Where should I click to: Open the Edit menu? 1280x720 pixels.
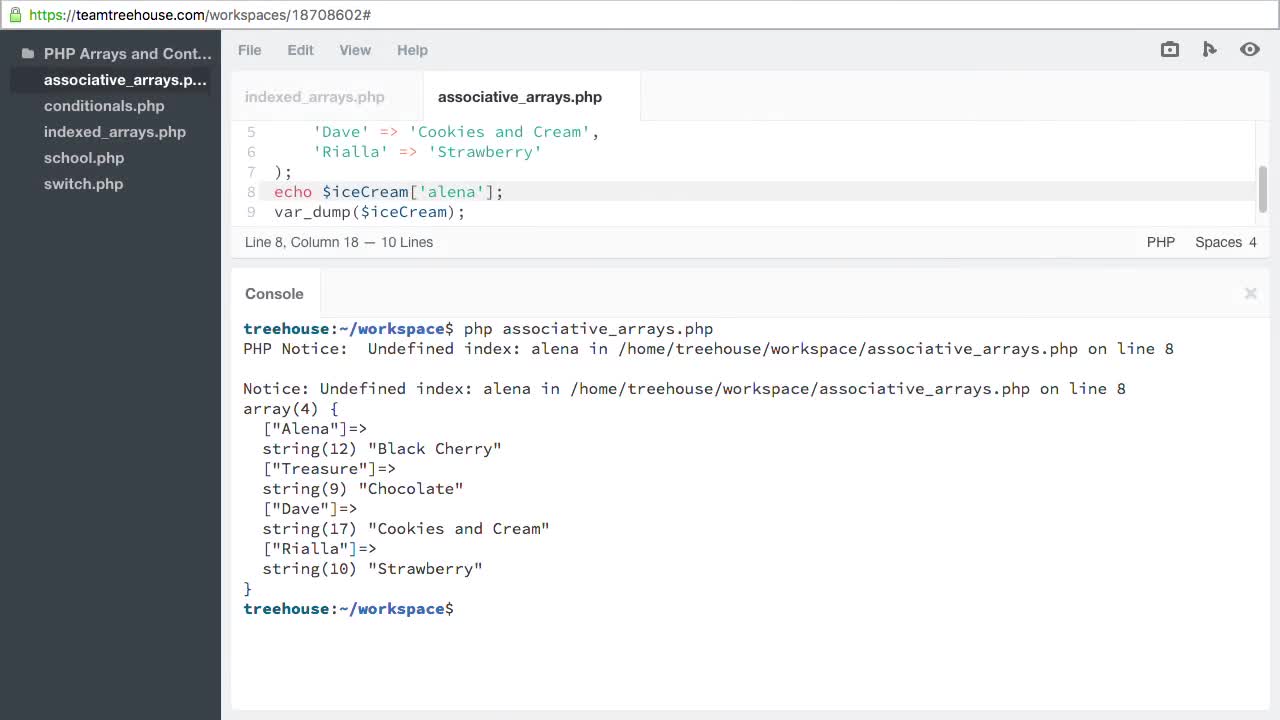(x=300, y=50)
